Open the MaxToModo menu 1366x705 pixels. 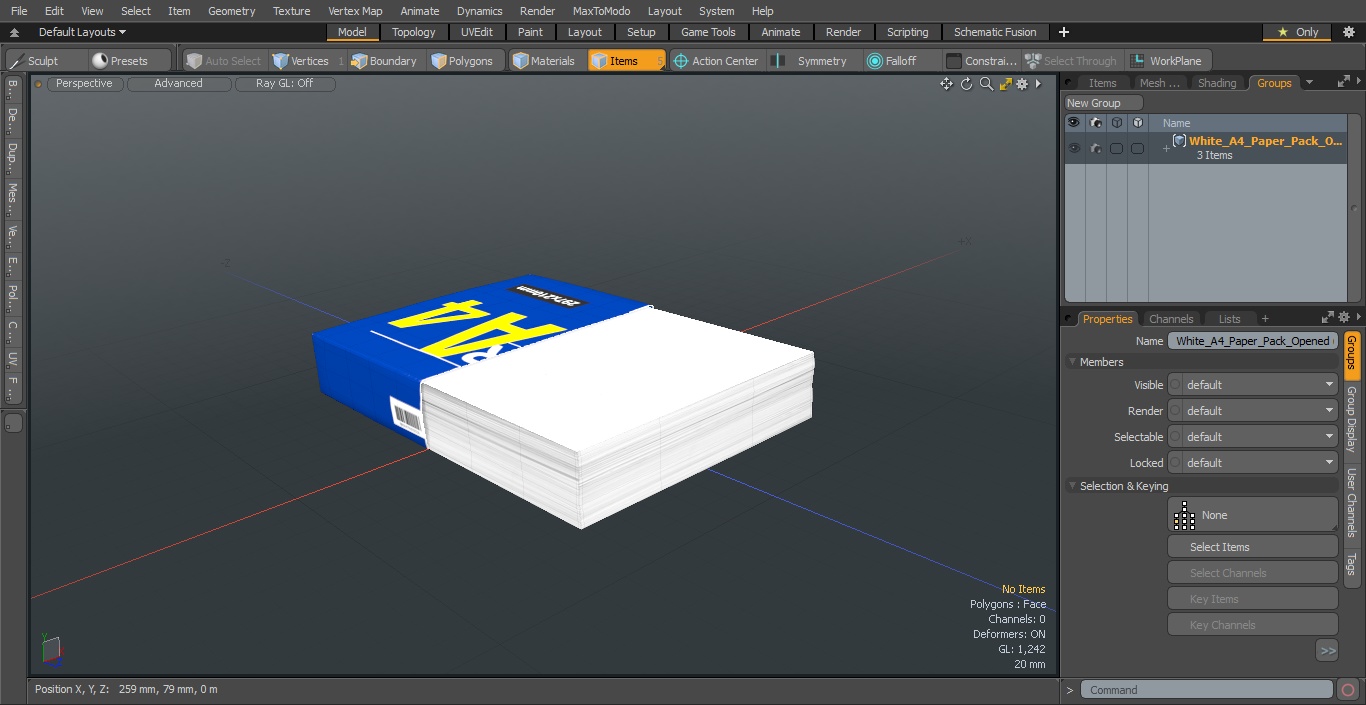(601, 11)
